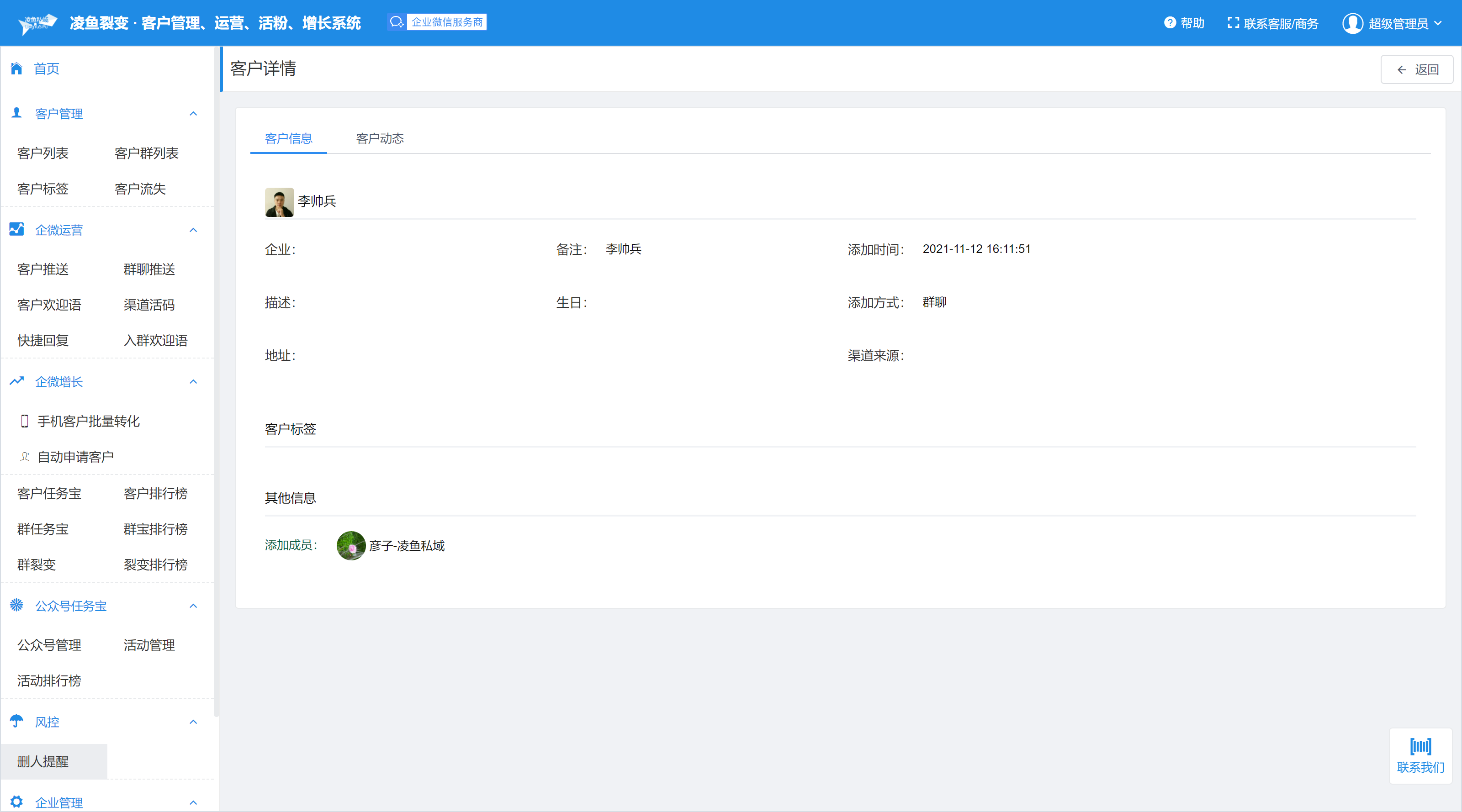
Task: Select the 客户信息 tab
Action: [288, 138]
